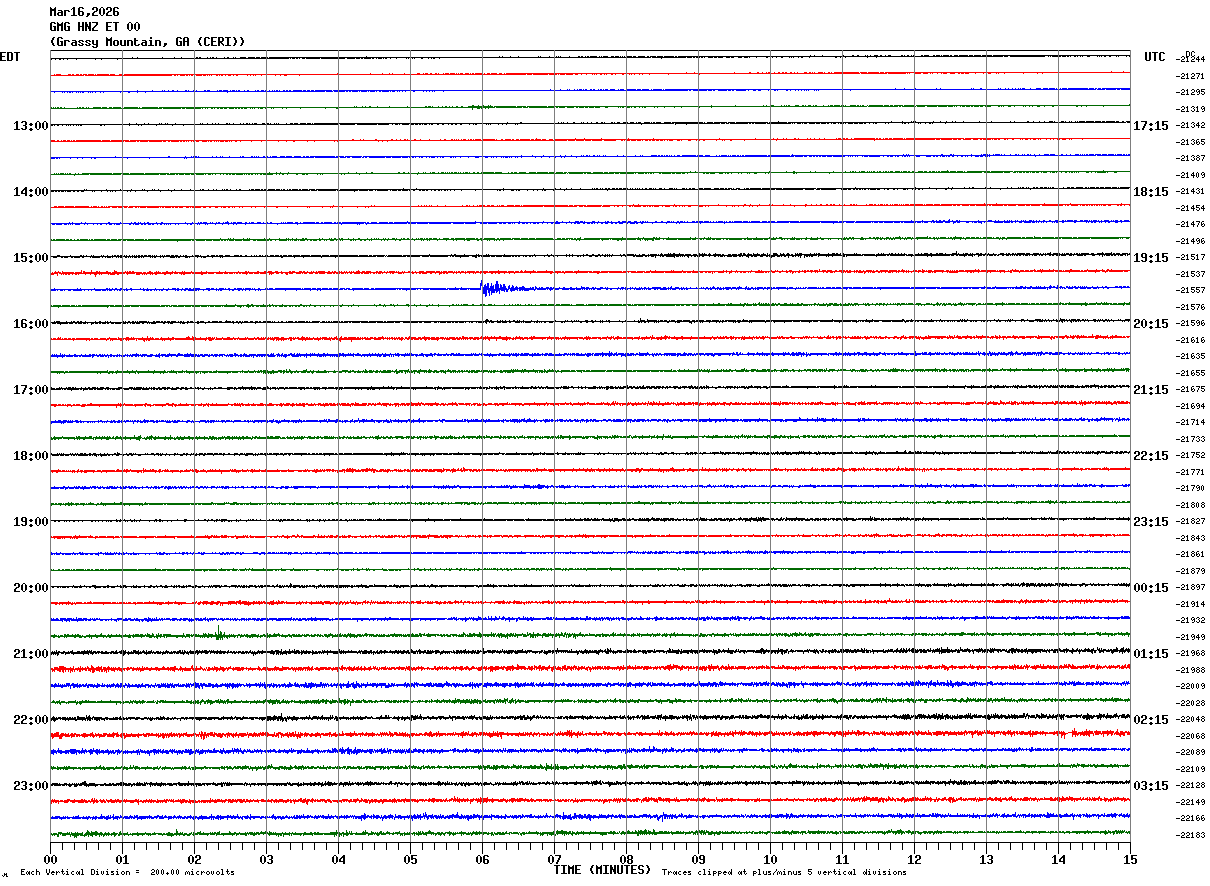Click the DC offset value -21517

click(x=1191, y=258)
